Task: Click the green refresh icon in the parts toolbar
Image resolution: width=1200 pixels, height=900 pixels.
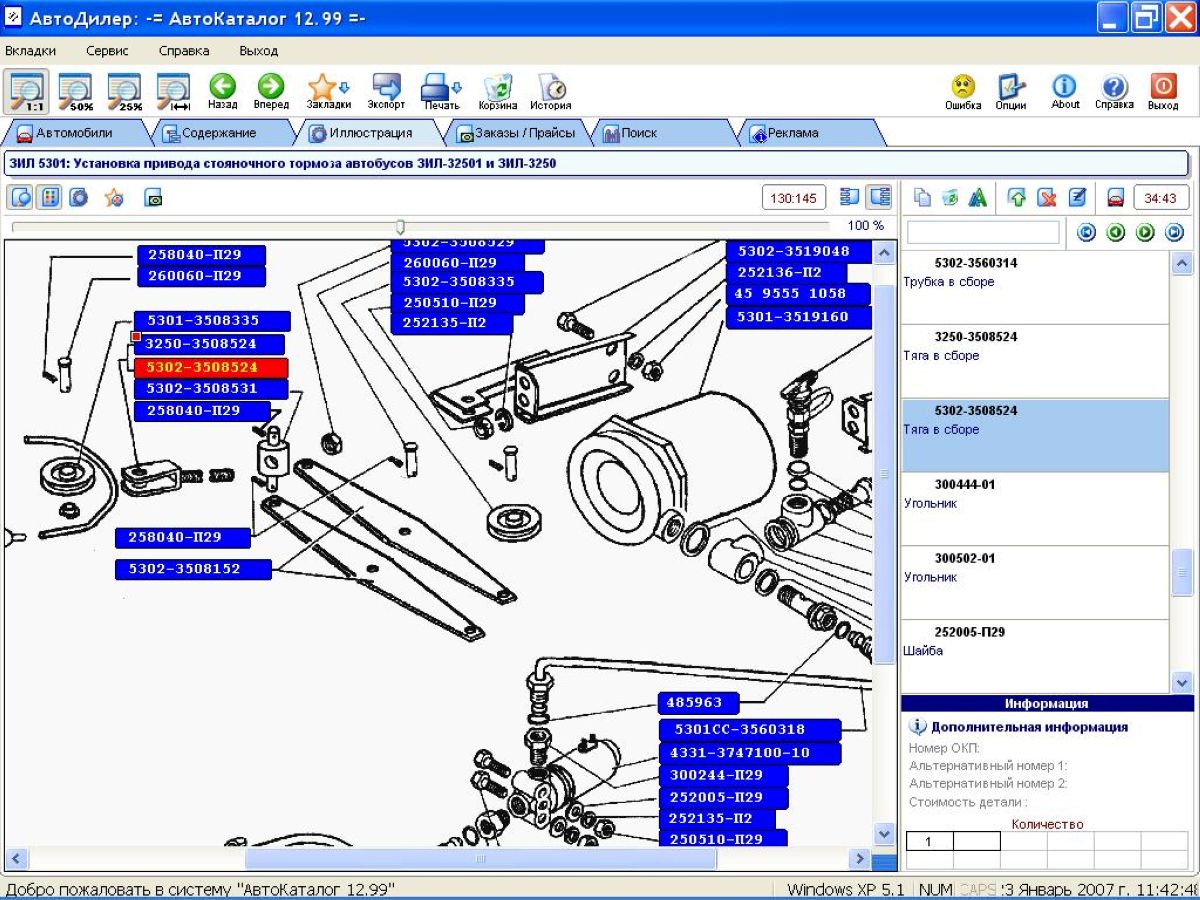Action: pyautogui.click(x=950, y=198)
